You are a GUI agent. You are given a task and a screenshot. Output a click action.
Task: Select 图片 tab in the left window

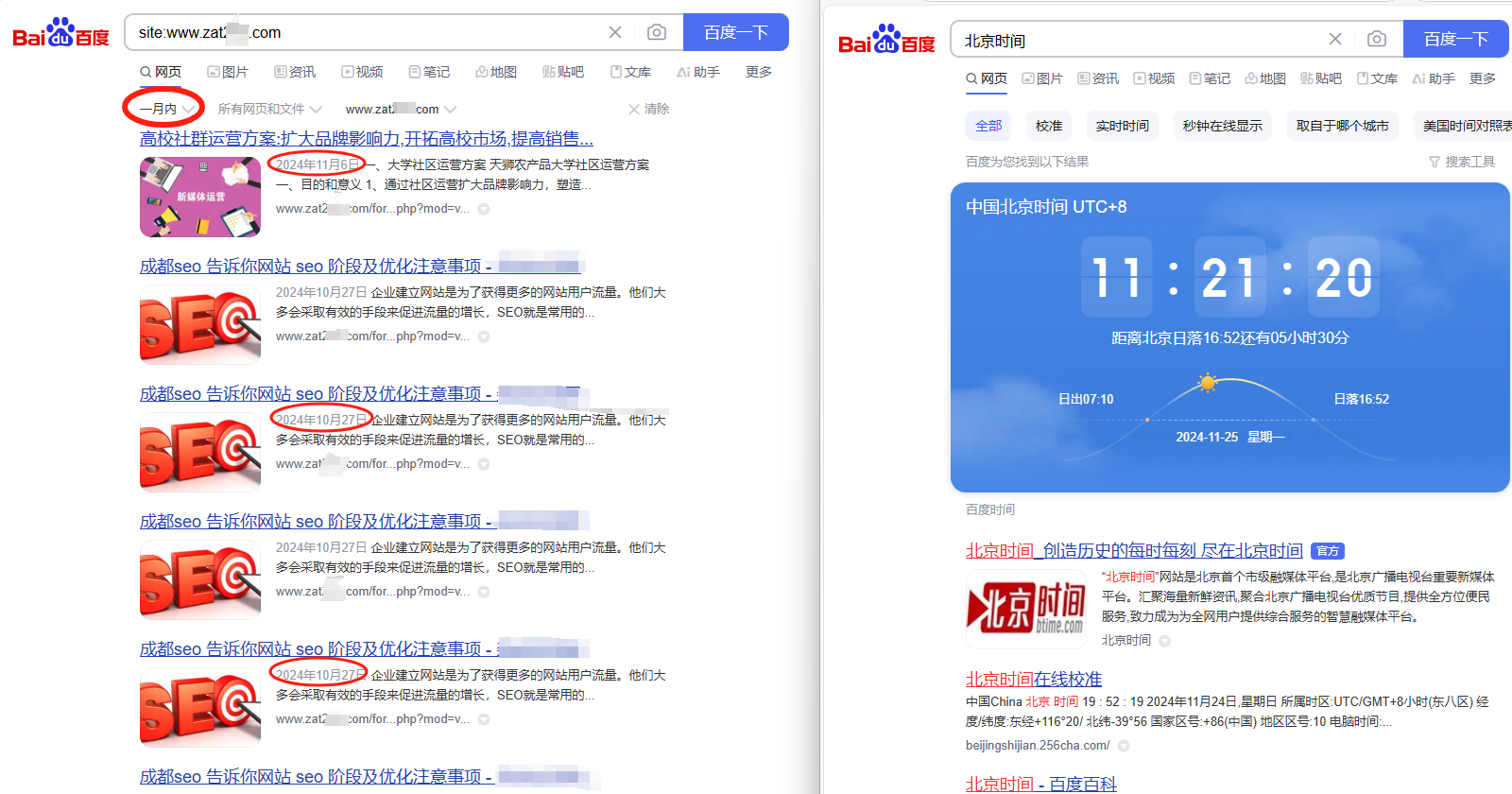[228, 72]
